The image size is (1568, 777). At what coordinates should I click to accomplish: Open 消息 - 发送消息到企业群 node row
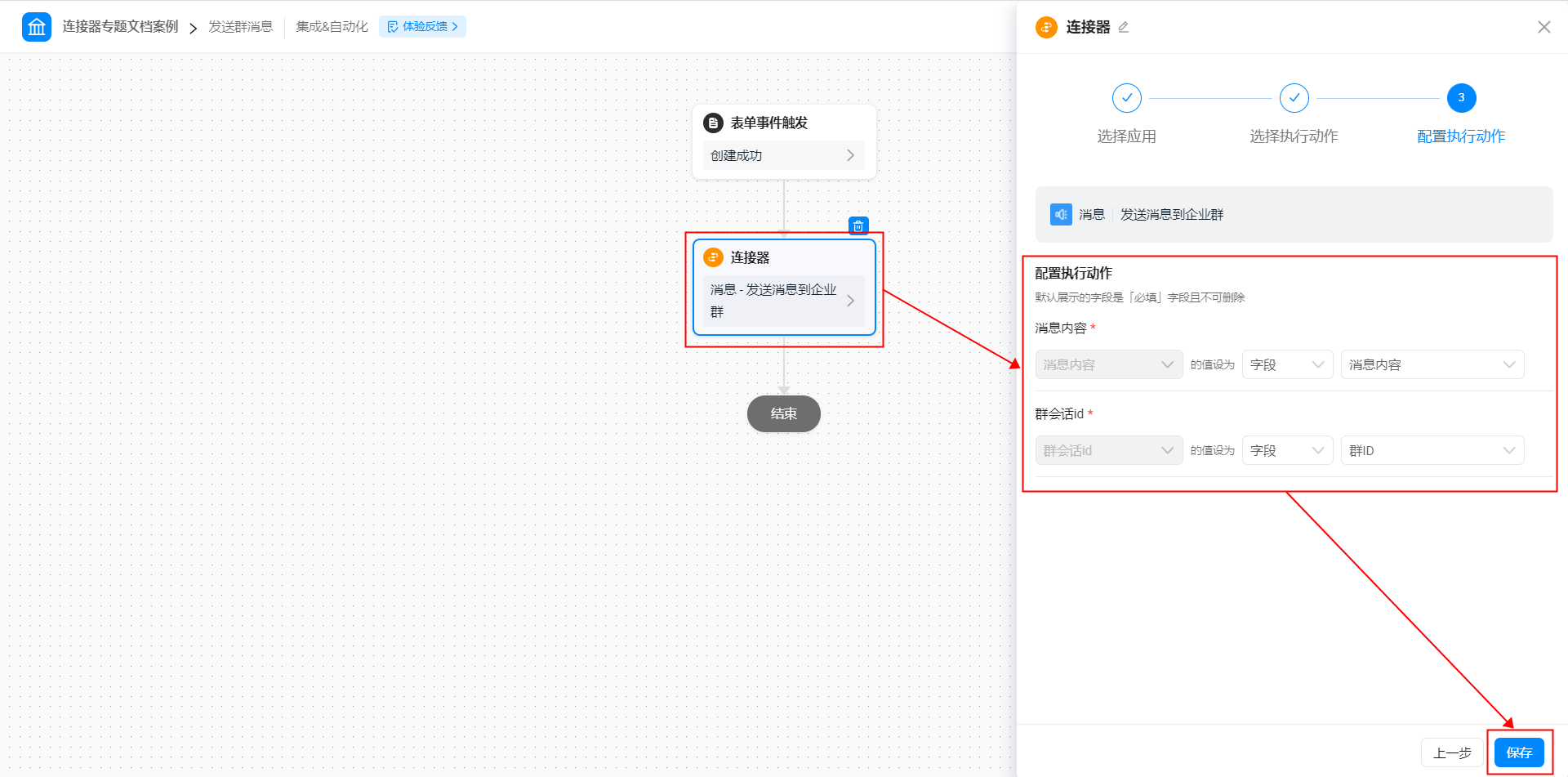[x=783, y=301]
